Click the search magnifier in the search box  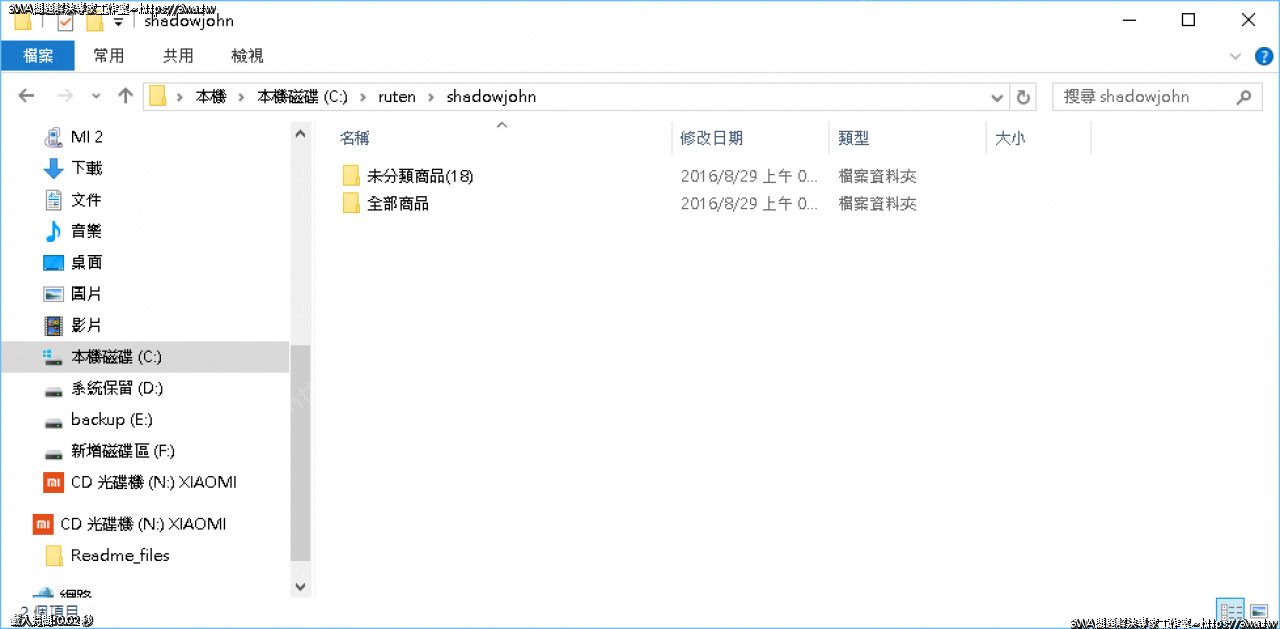pyautogui.click(x=1244, y=96)
